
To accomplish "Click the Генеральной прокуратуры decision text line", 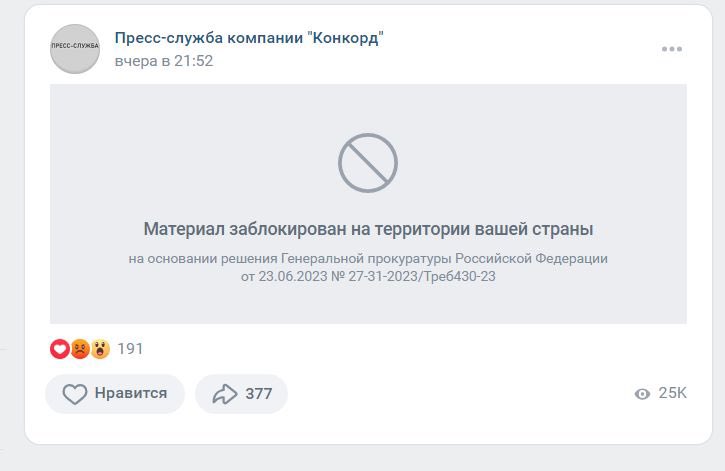I will point(368,258).
